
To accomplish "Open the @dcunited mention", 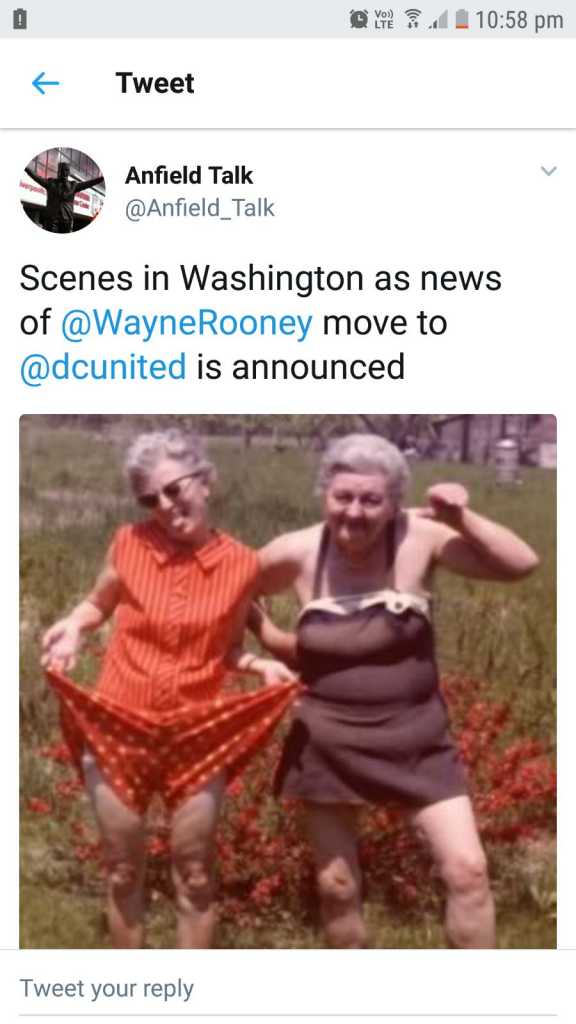I will click(103, 366).
